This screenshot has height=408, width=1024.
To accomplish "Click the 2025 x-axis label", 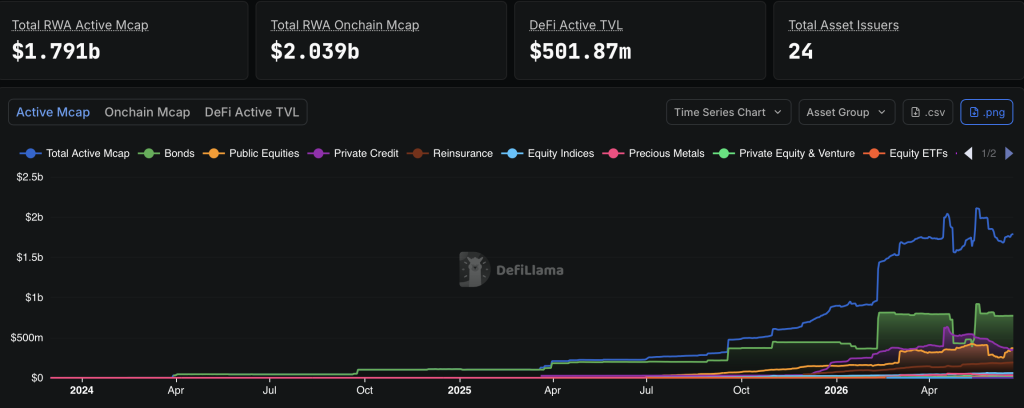I will coord(460,391).
